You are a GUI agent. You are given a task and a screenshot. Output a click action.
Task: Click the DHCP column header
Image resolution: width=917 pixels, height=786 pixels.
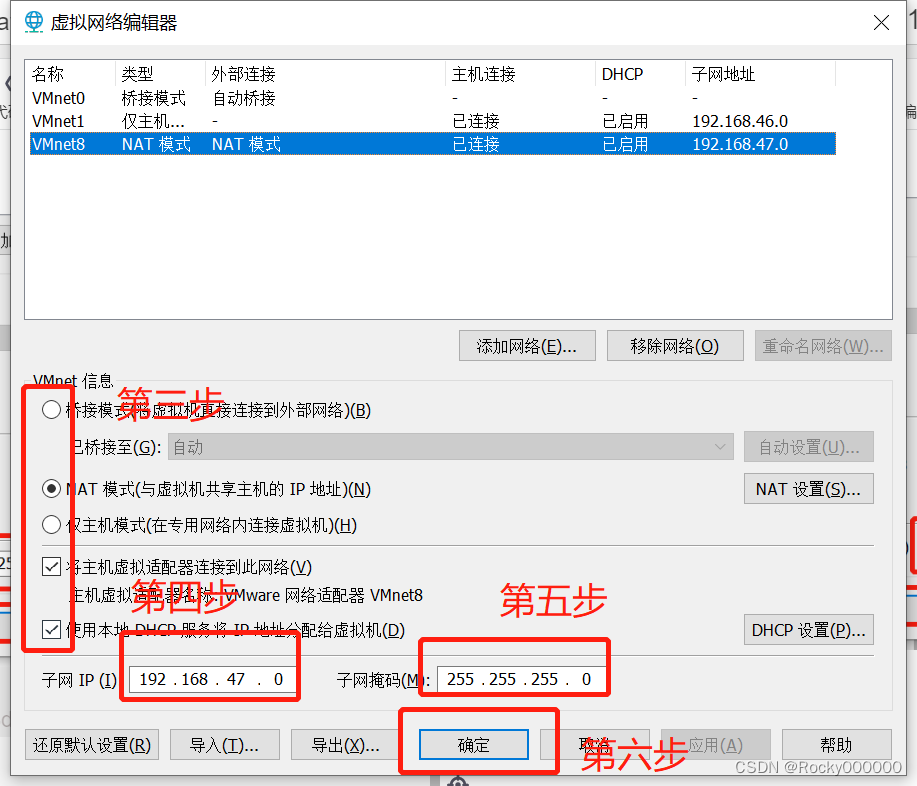click(x=640, y=74)
